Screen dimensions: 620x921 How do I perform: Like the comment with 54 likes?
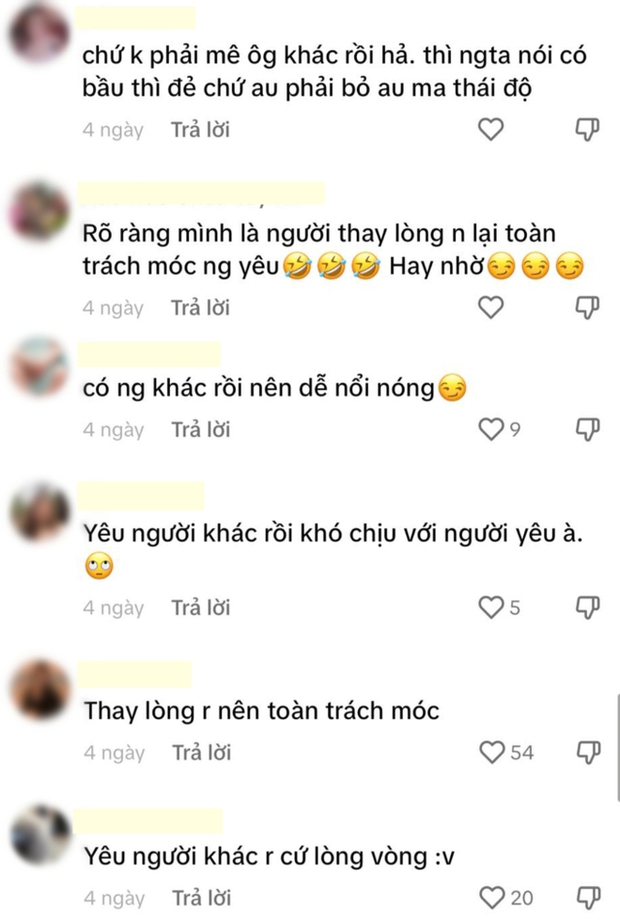coord(492,752)
